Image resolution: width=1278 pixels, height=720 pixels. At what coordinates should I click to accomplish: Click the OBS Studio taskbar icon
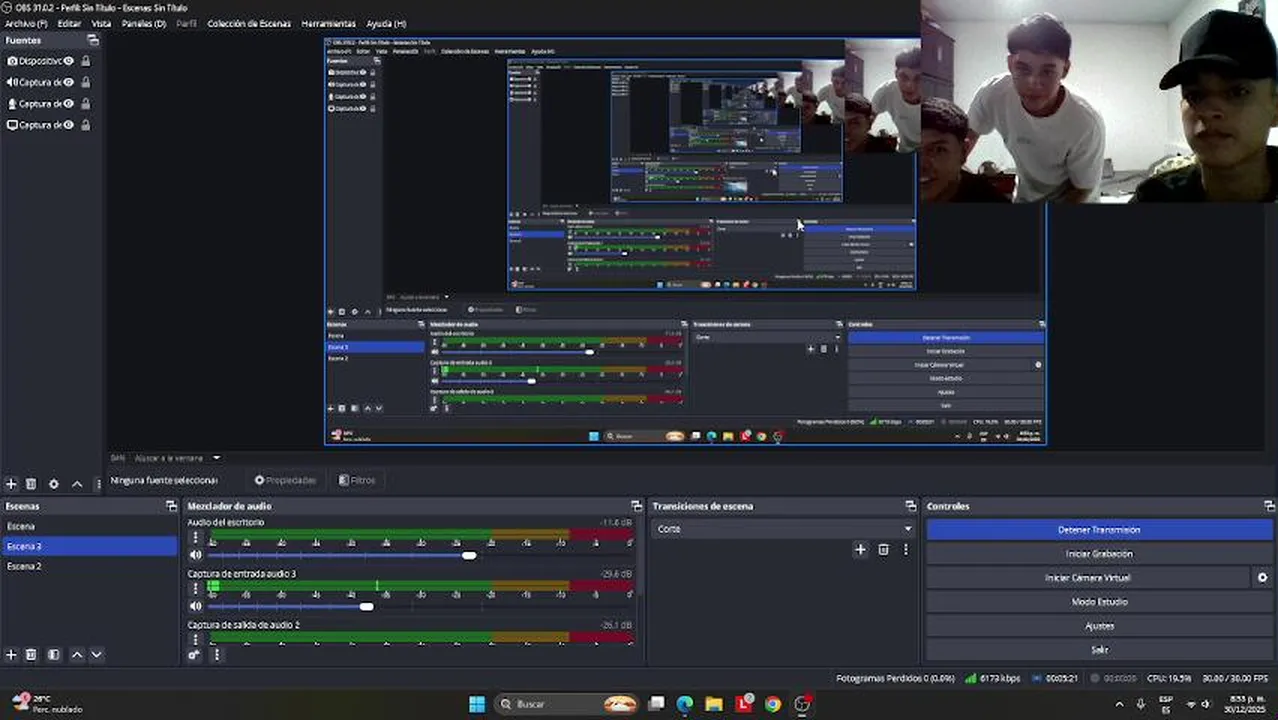coord(802,704)
